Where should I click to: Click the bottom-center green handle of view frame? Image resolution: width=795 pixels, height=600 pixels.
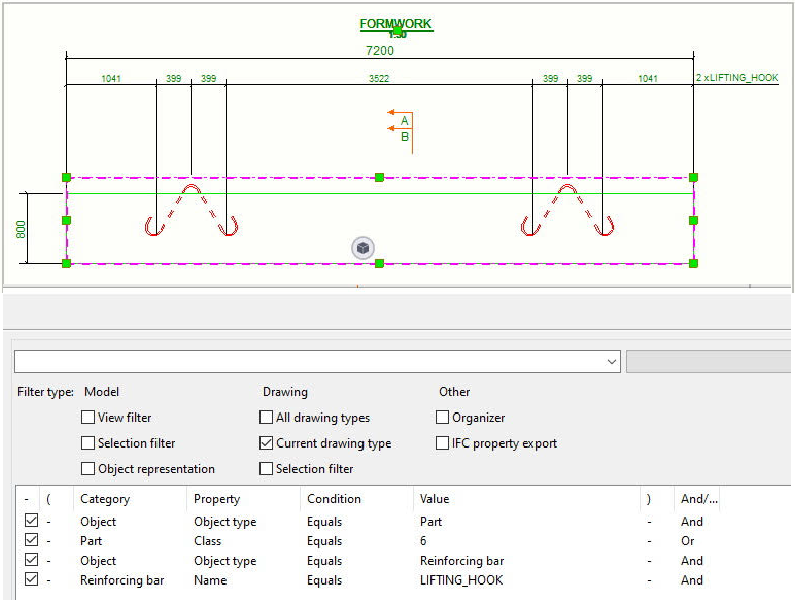(x=379, y=263)
